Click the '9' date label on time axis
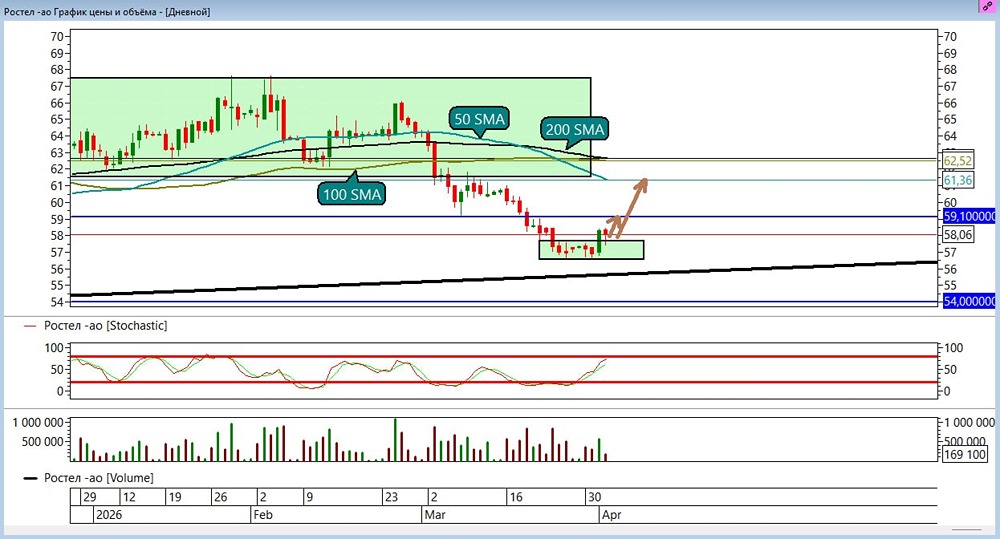 (309, 497)
